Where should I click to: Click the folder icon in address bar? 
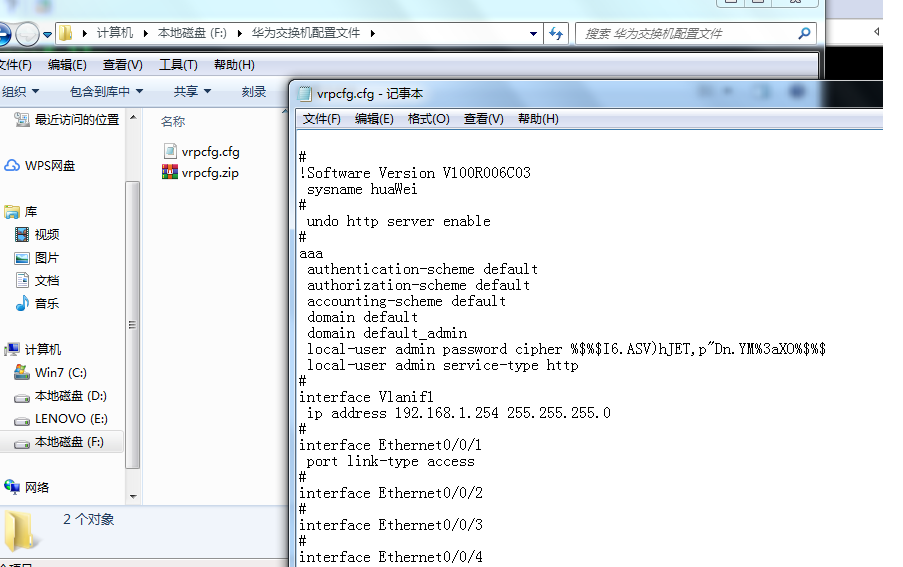(x=66, y=33)
